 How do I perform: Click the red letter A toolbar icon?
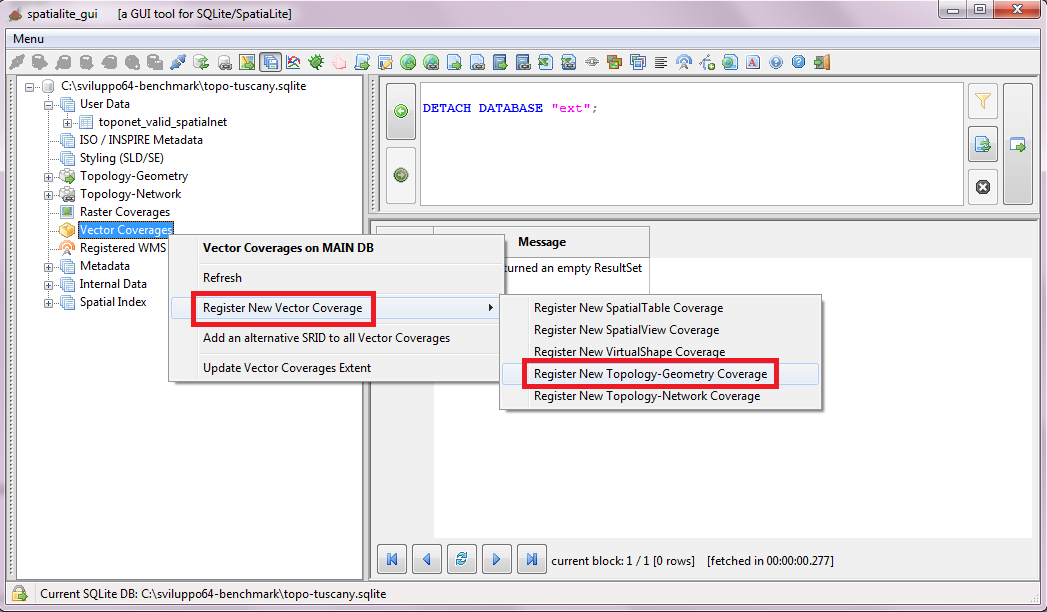click(753, 63)
